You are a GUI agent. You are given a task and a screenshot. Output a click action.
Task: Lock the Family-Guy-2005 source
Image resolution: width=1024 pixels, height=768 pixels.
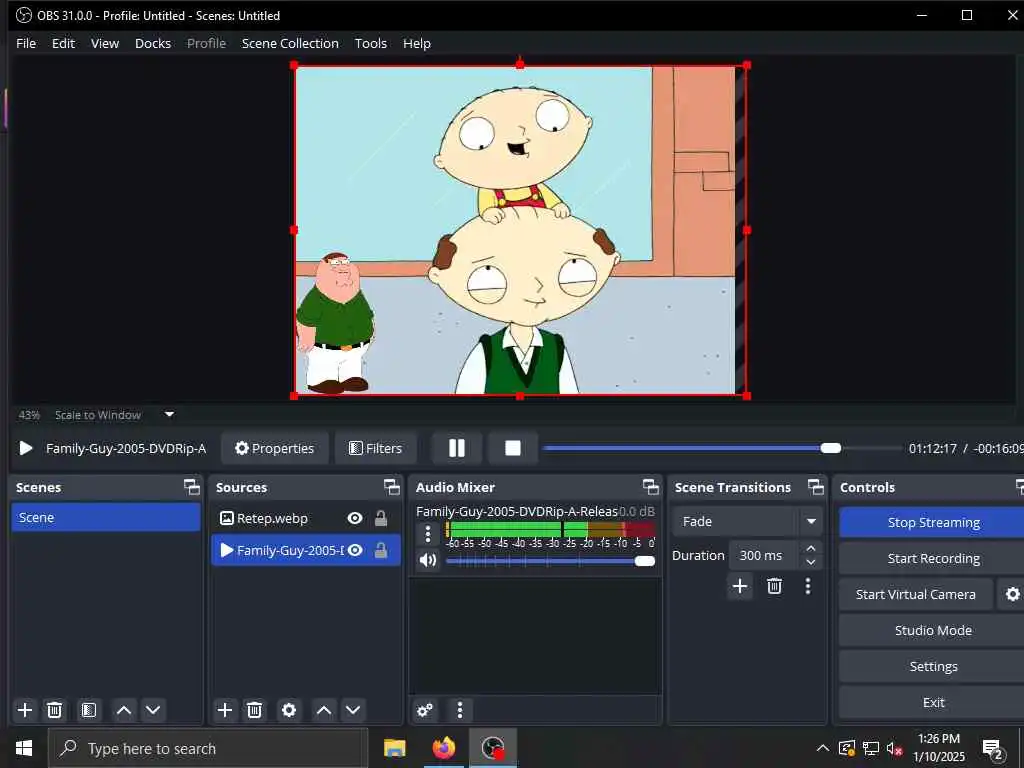381,551
